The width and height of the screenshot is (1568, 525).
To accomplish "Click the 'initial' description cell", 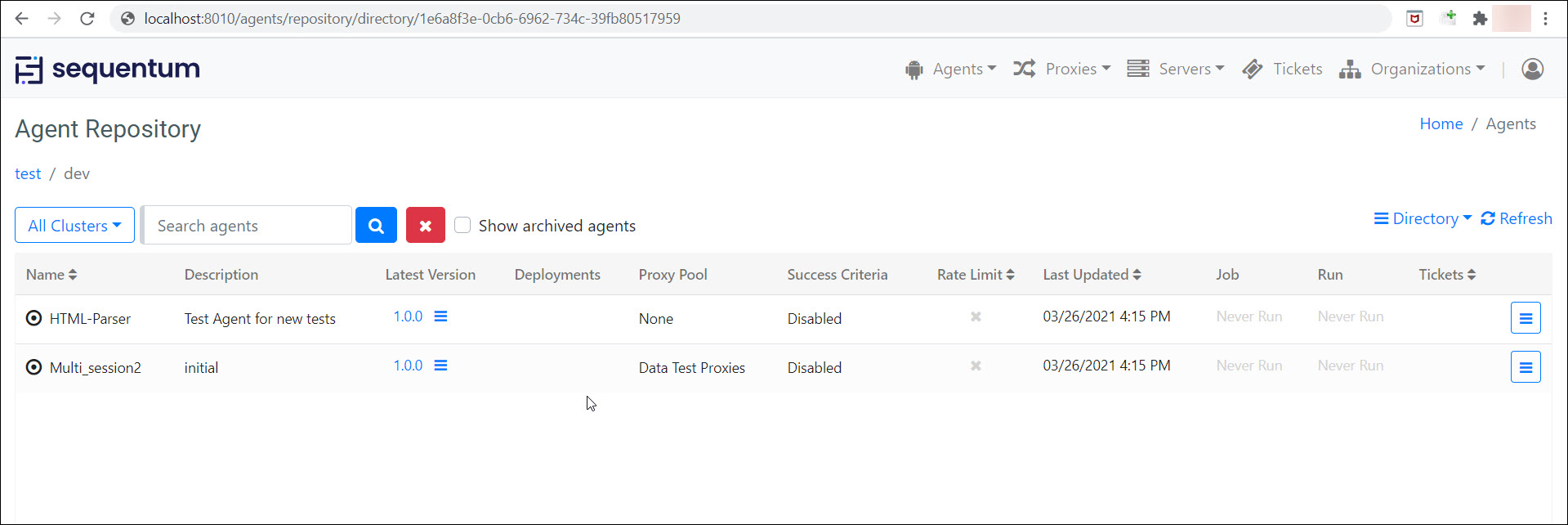I will (x=201, y=367).
